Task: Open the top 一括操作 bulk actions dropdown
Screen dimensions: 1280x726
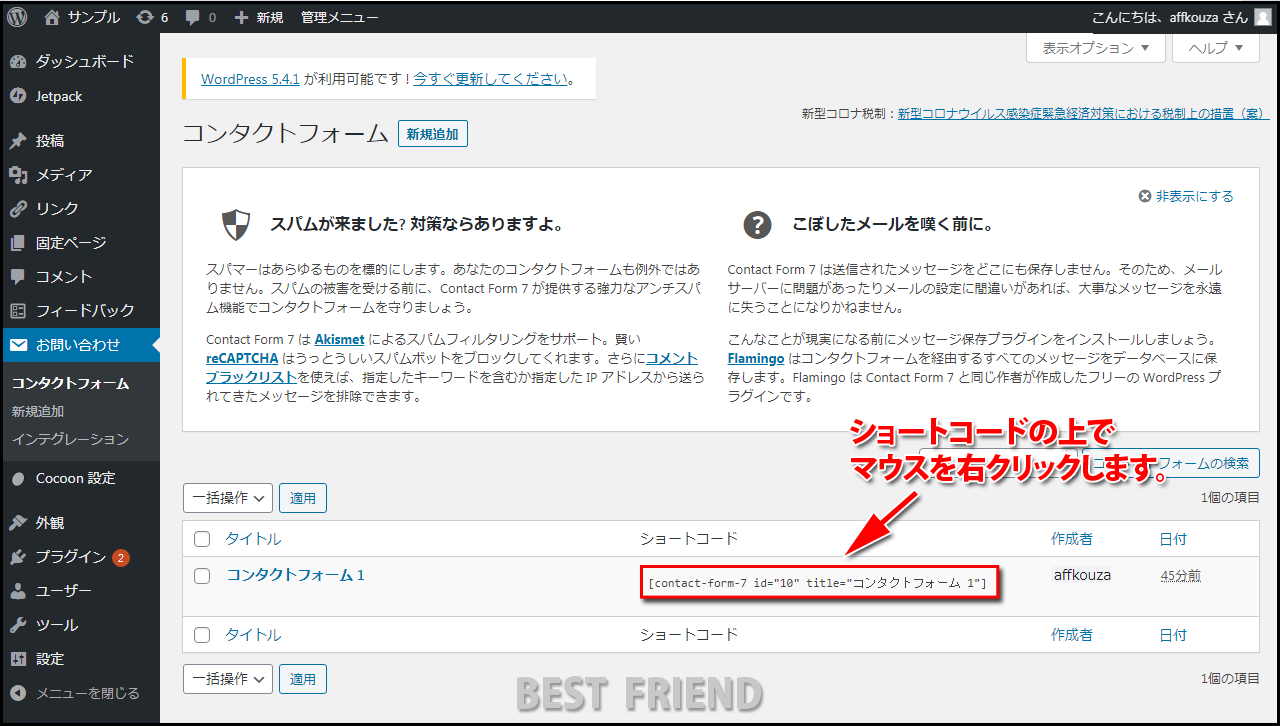Action: pos(228,498)
